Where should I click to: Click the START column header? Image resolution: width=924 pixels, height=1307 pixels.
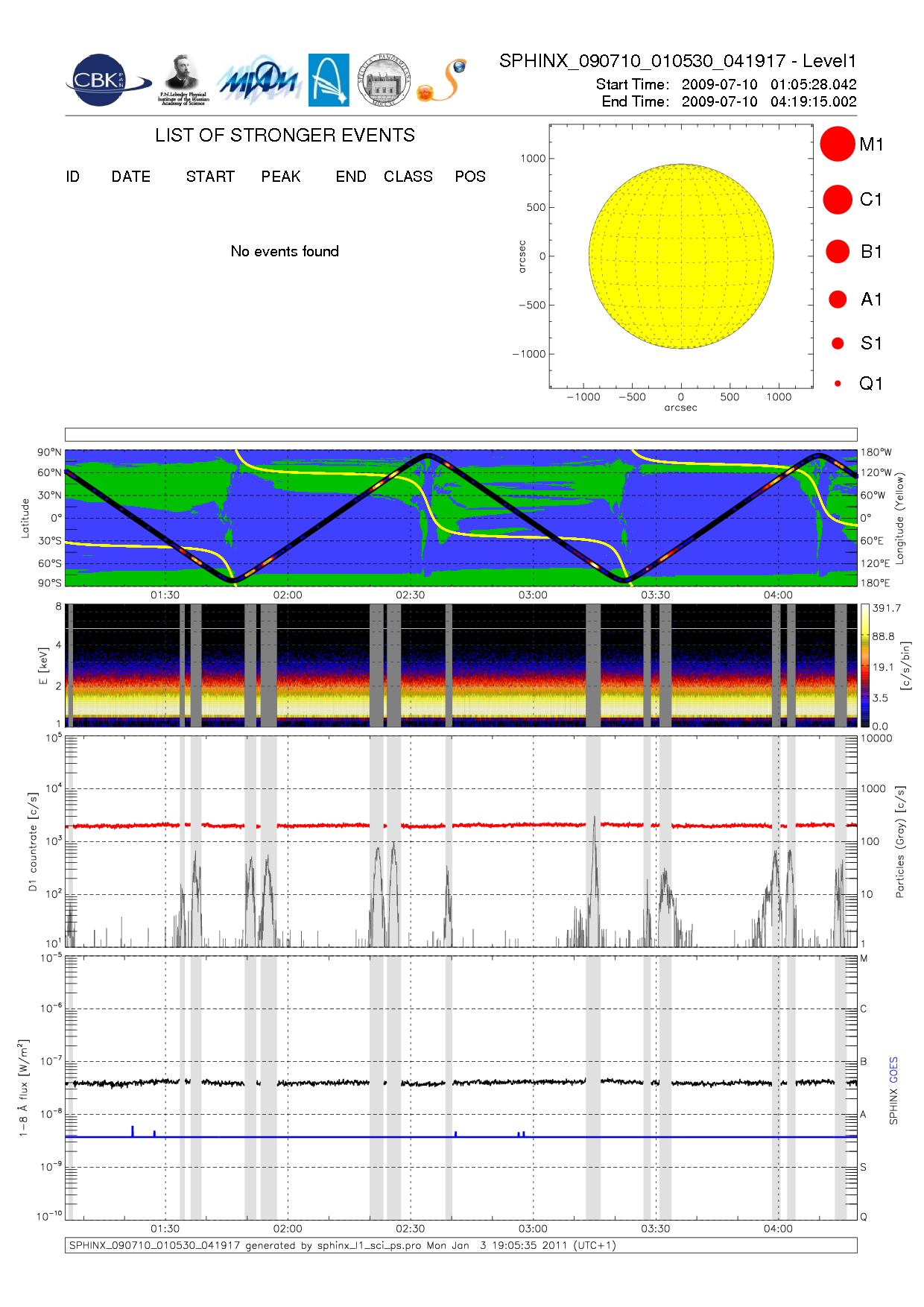pos(210,177)
